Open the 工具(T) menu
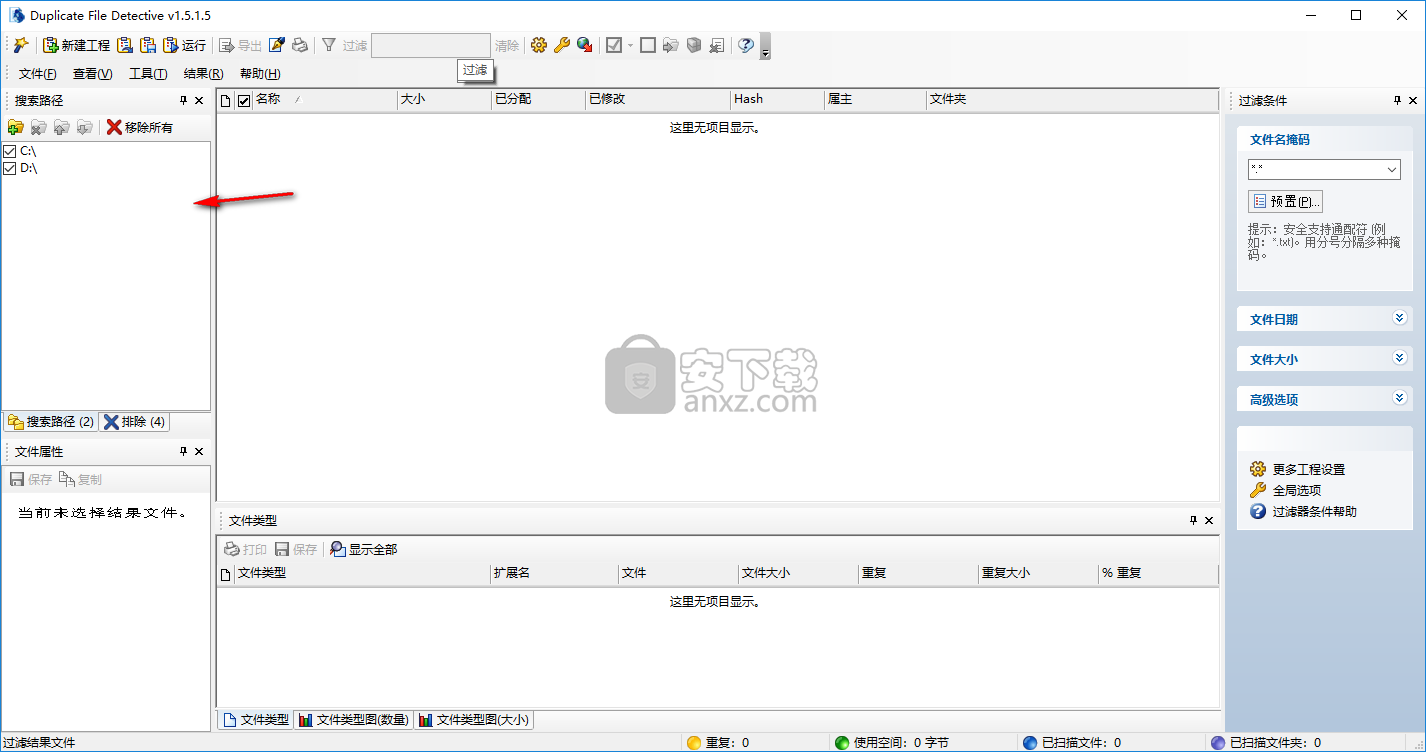 [148, 74]
